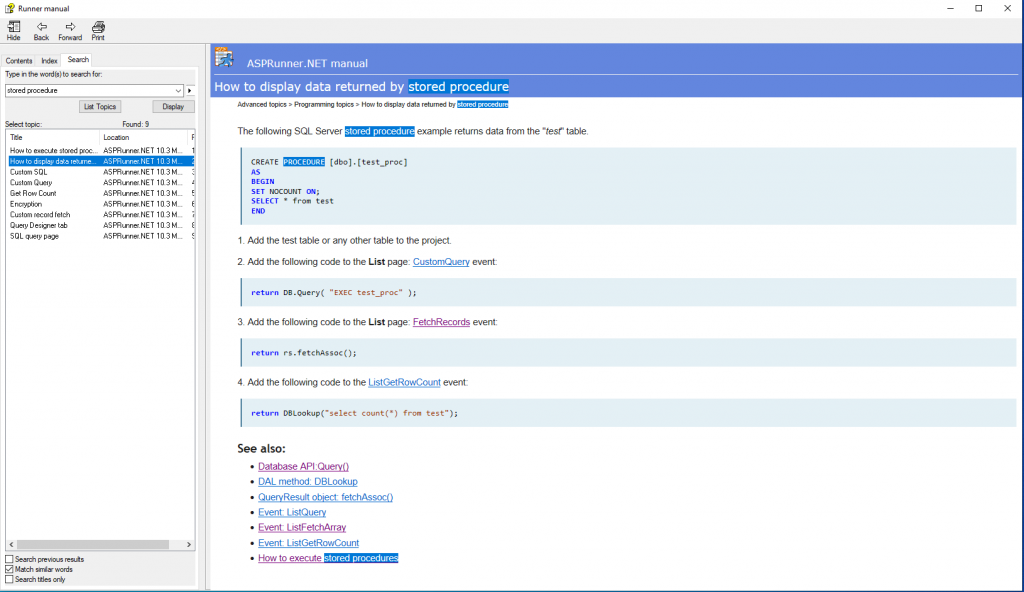Open 'Event: ListQuery' link

tap(292, 512)
